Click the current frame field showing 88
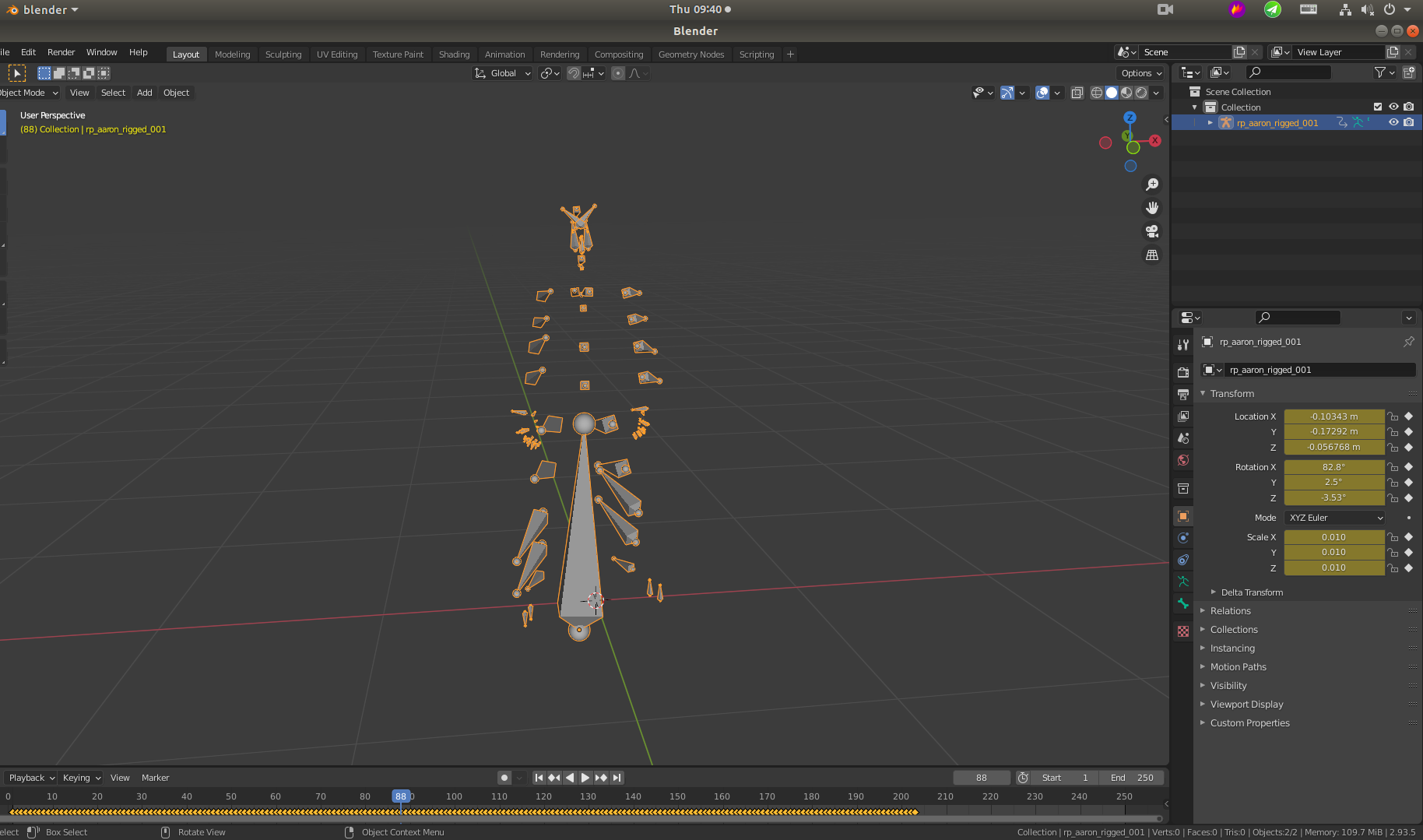The image size is (1423, 840). coord(982,778)
